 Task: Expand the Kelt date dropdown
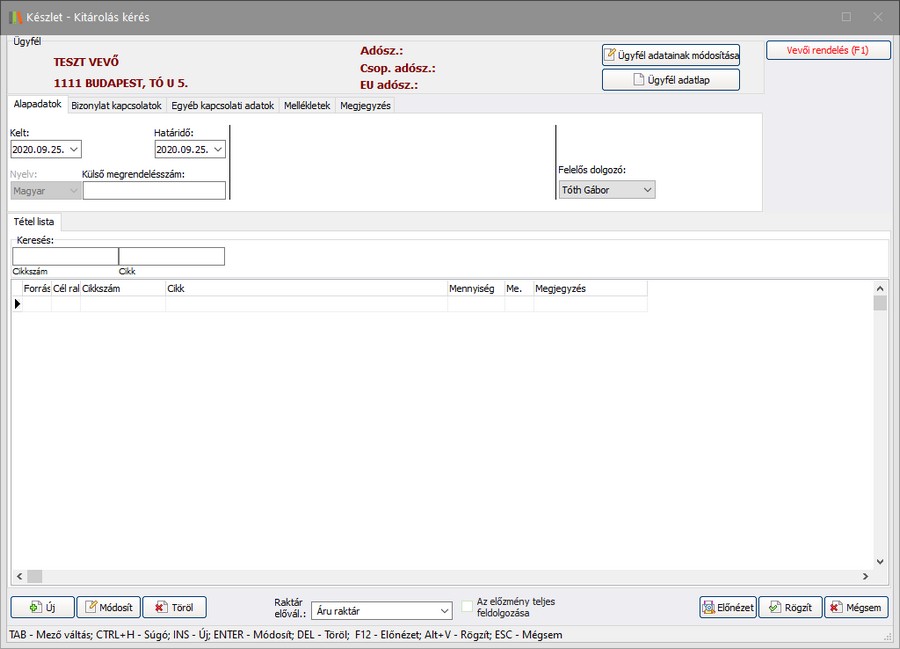click(75, 149)
